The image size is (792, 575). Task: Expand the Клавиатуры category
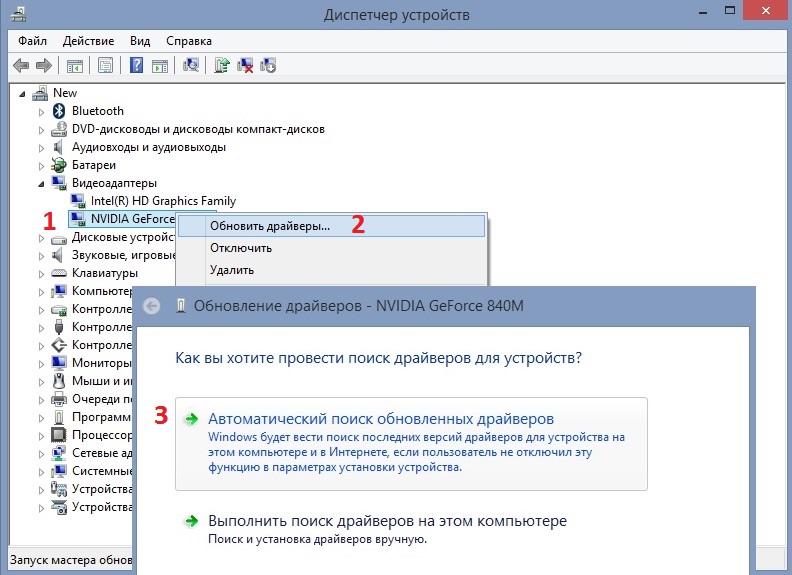pyautogui.click(x=41, y=274)
